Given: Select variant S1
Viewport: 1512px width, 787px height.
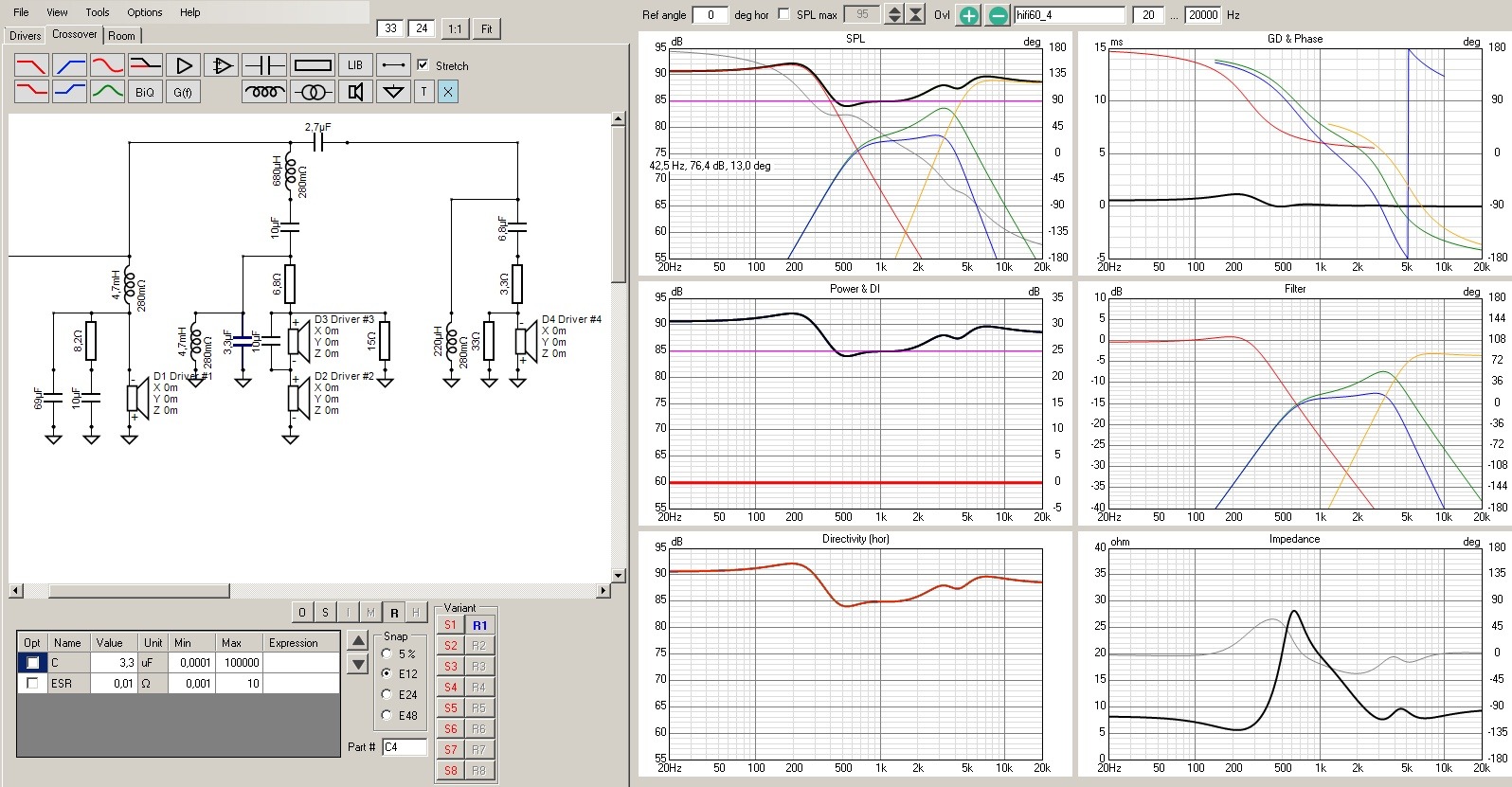Looking at the screenshot, I should coord(451,625).
